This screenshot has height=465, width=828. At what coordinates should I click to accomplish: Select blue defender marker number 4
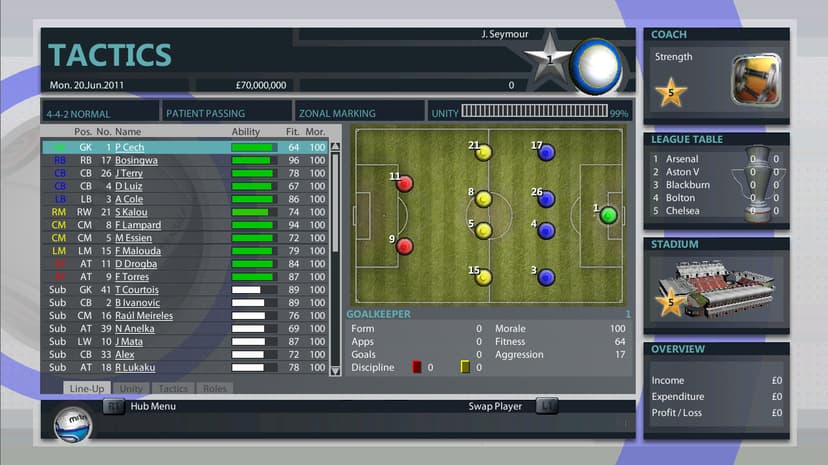(546, 231)
